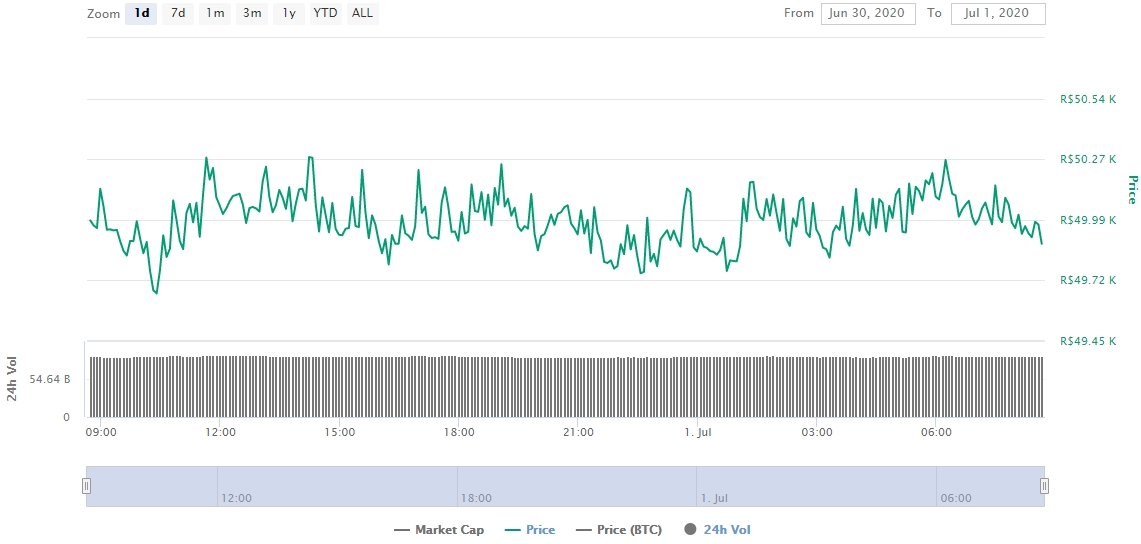The width and height of the screenshot is (1141, 544).
Task: Select the 7d zoom range
Action: 178,14
